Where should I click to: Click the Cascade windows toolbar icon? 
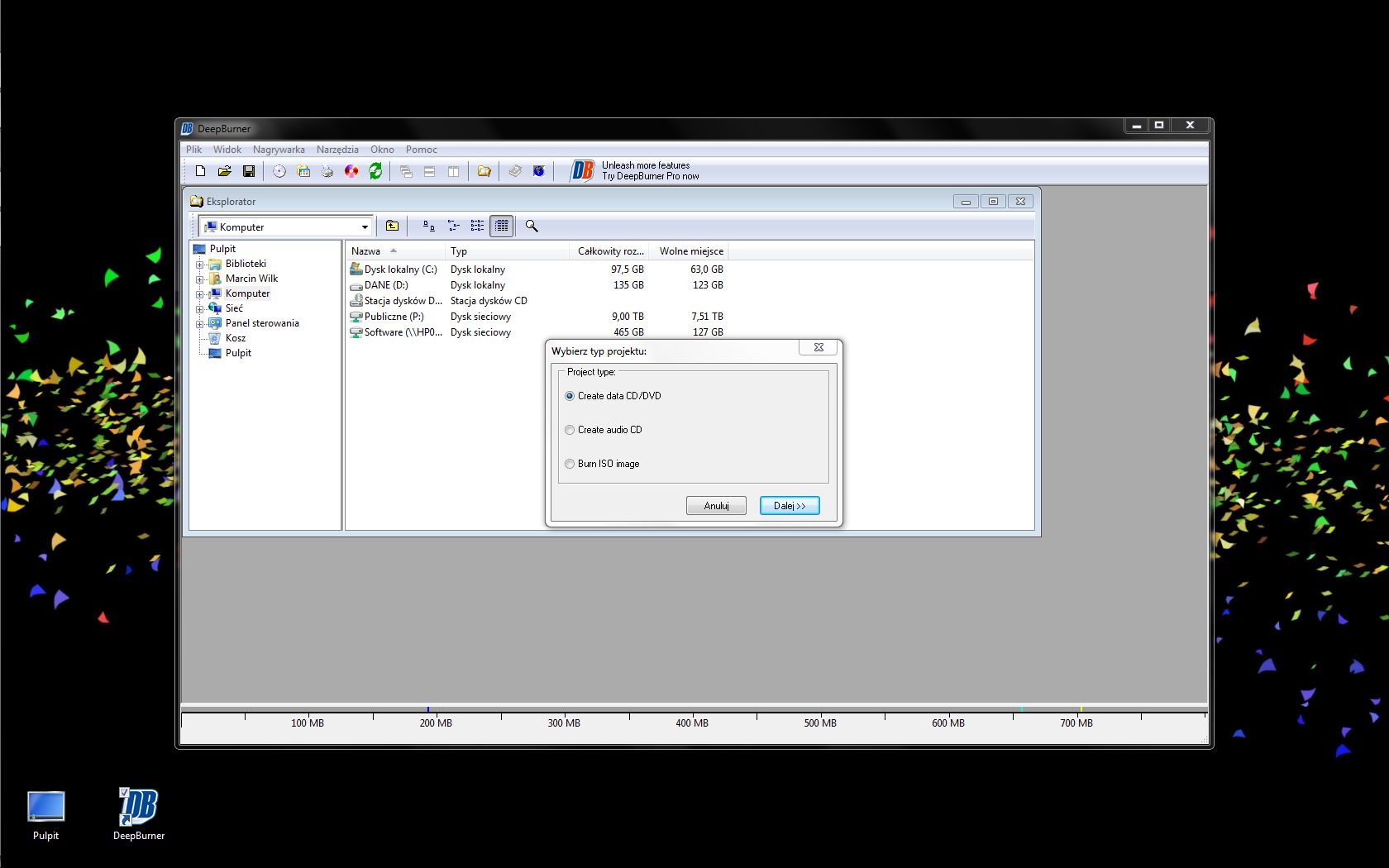[x=406, y=171]
